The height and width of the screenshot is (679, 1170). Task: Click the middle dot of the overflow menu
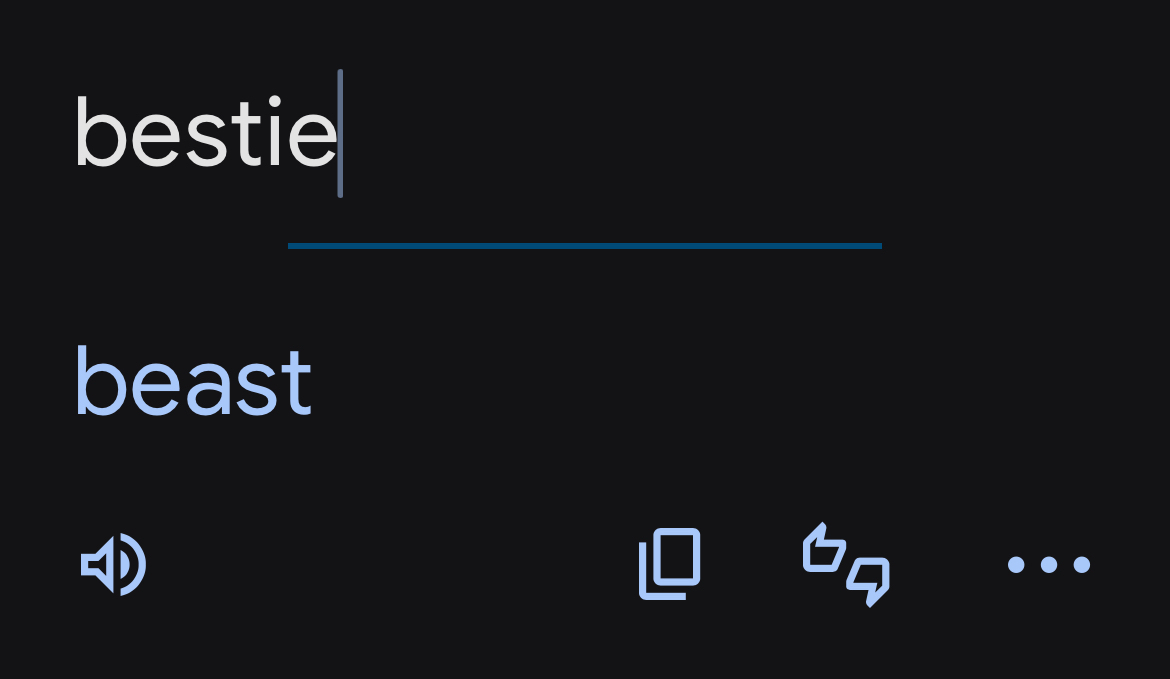pos(1048,564)
